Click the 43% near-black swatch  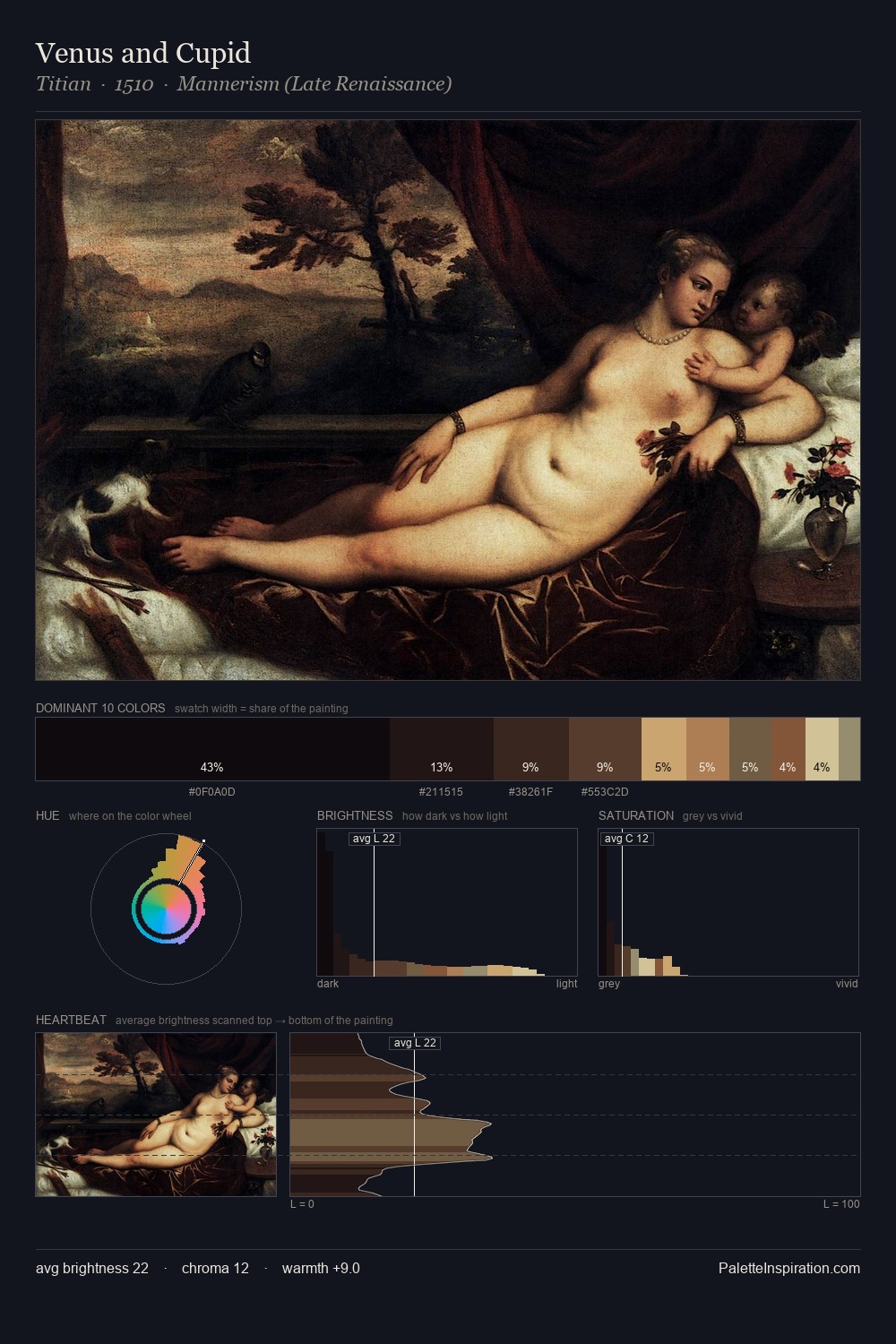click(x=212, y=749)
